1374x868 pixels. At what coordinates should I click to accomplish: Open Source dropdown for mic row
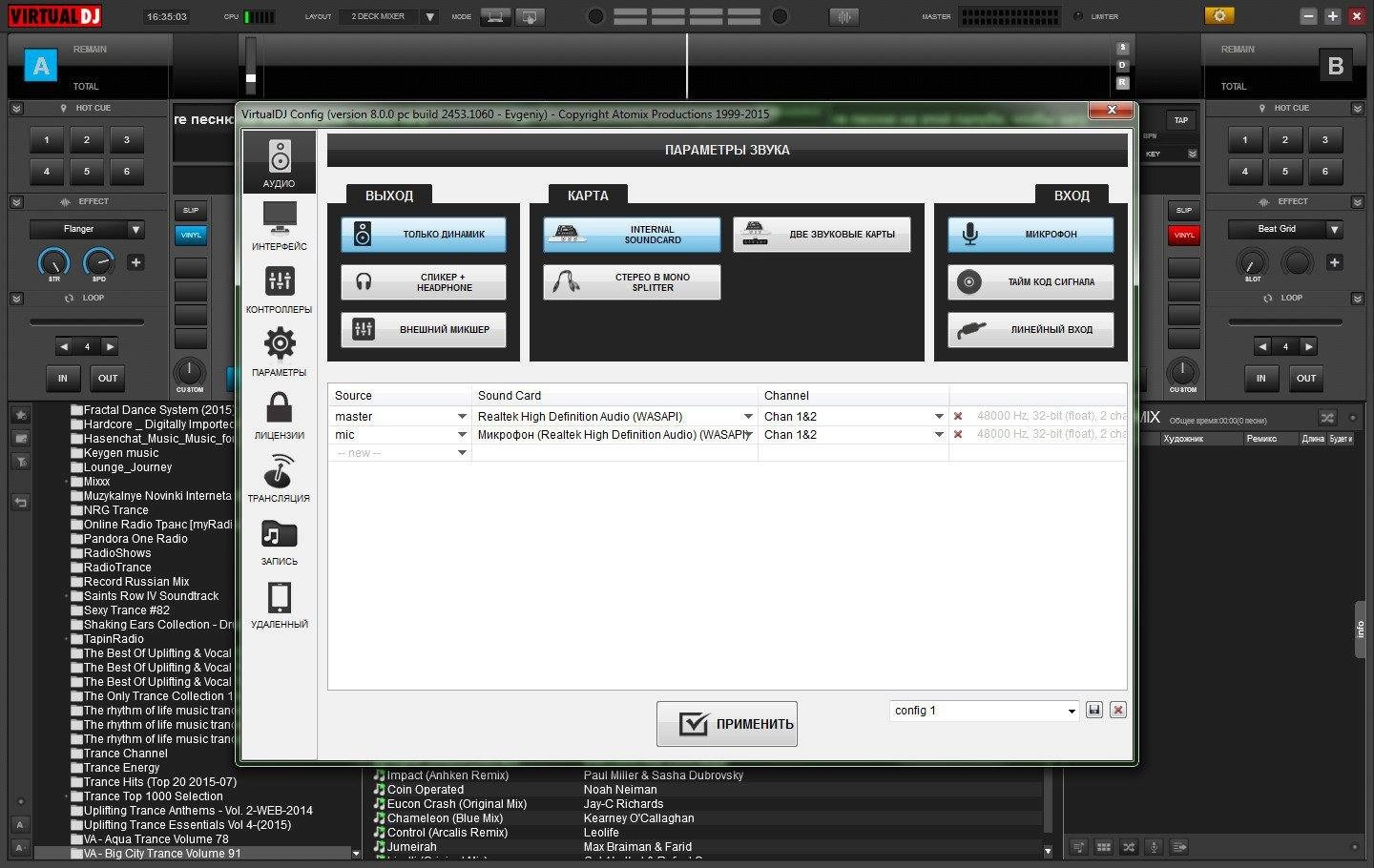coord(462,435)
